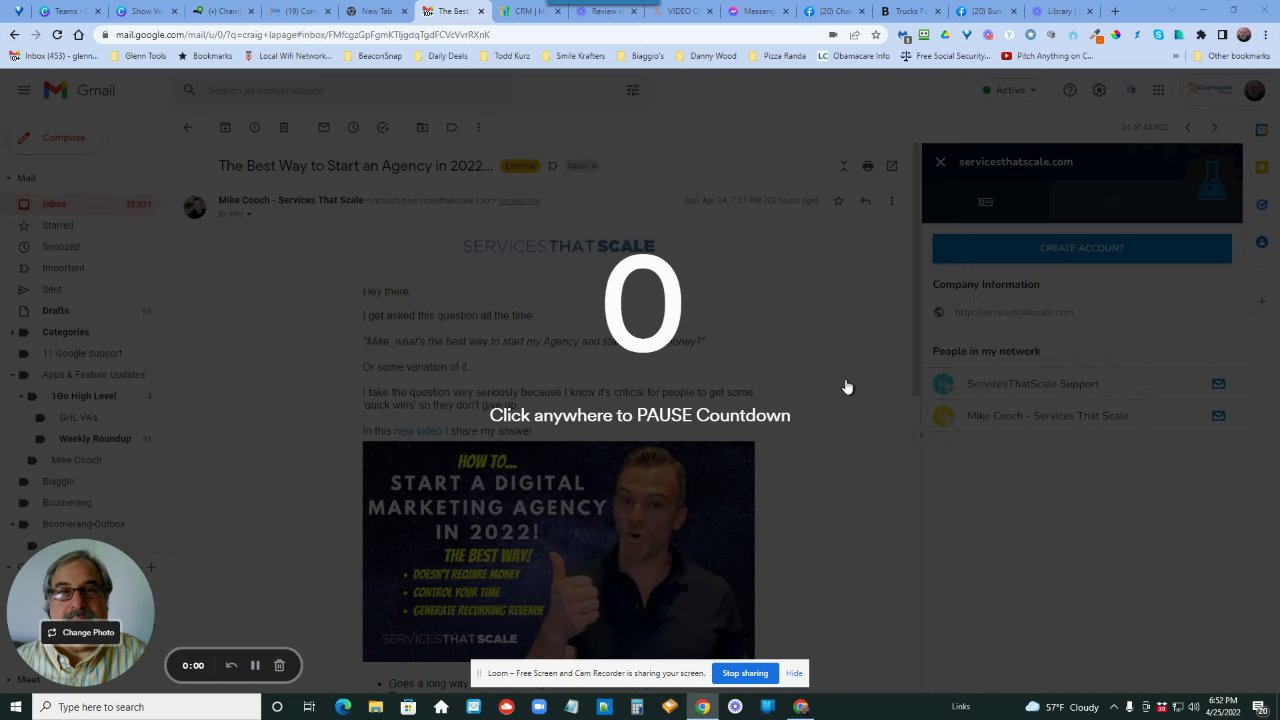Open the message's three-dot More menu
The image size is (1280, 720).
[x=891, y=200]
